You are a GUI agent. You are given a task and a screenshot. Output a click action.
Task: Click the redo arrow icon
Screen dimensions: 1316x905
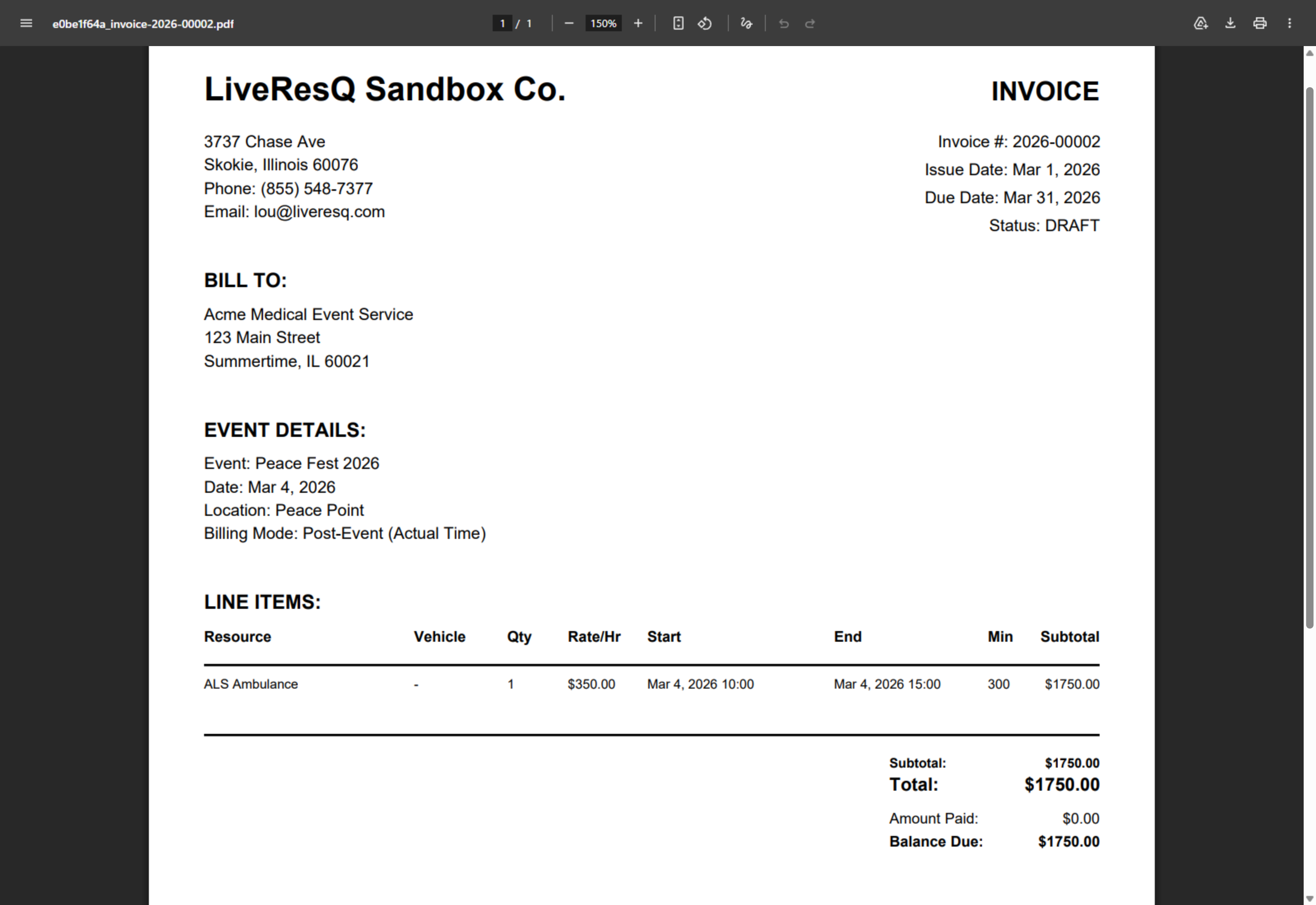[x=810, y=23]
